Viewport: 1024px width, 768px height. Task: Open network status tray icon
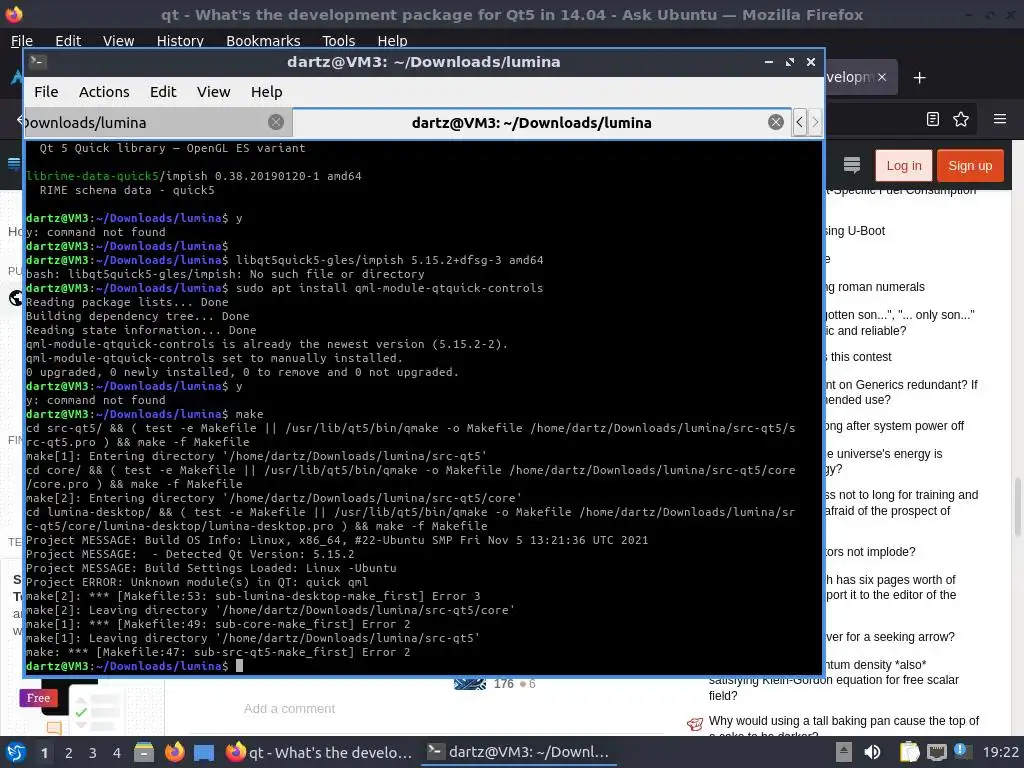point(936,752)
